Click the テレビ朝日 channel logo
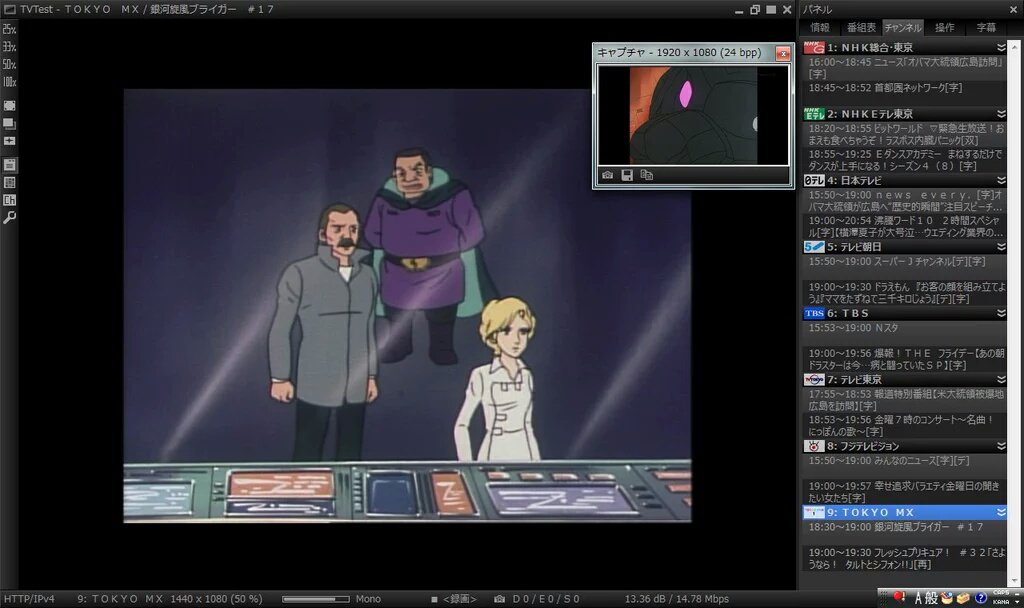The image size is (1024, 608). coord(814,247)
